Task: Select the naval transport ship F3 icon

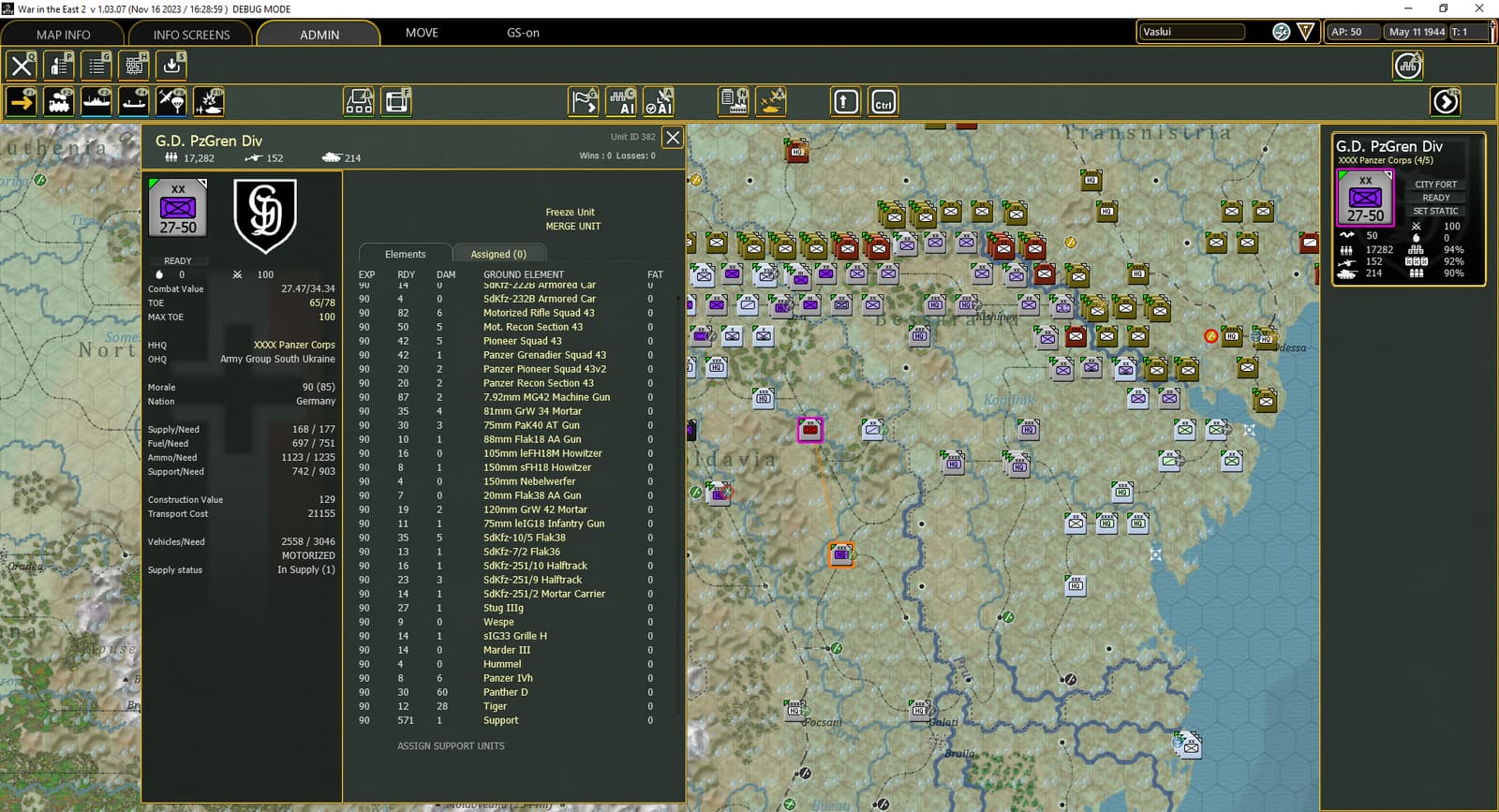Action: 96,101
